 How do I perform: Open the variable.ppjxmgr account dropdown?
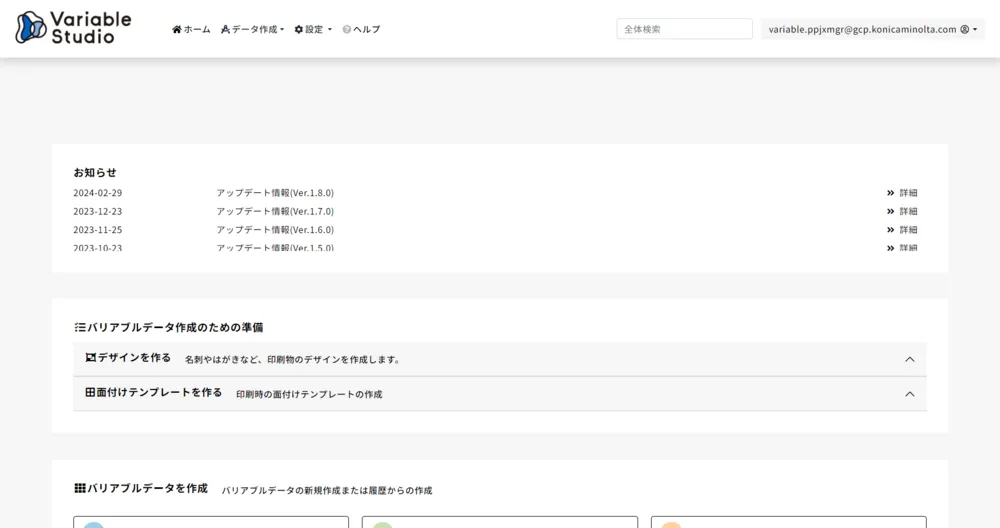(872, 29)
